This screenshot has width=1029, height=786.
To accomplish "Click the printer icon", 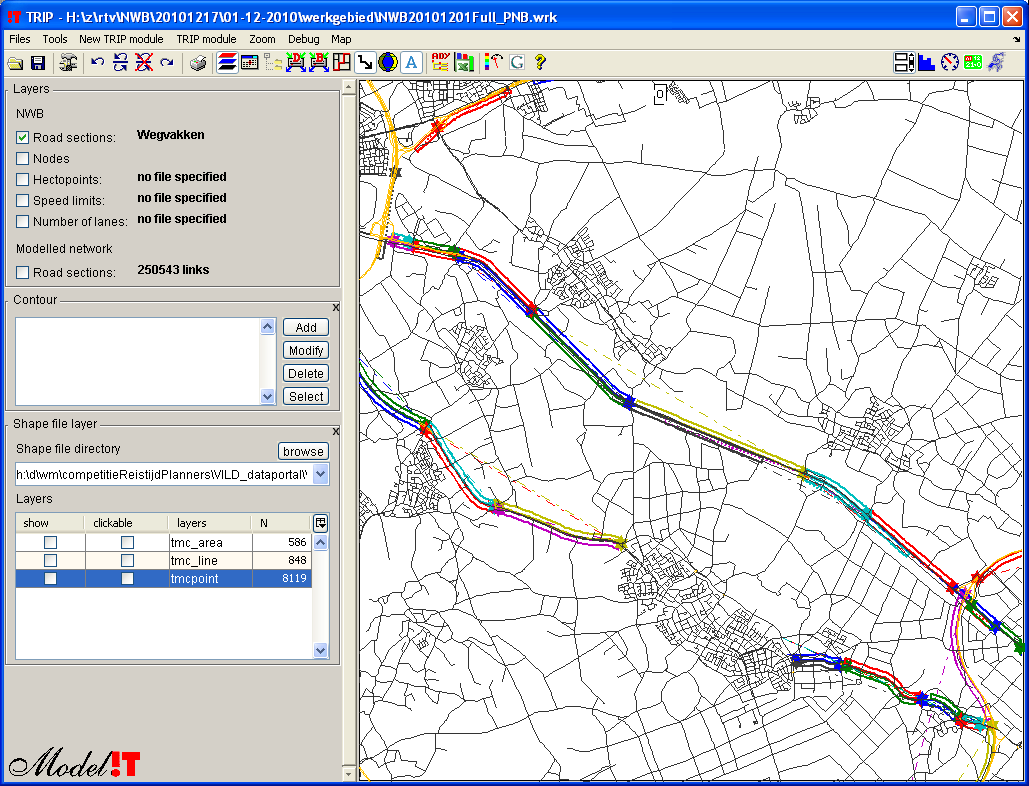I will [x=198, y=63].
